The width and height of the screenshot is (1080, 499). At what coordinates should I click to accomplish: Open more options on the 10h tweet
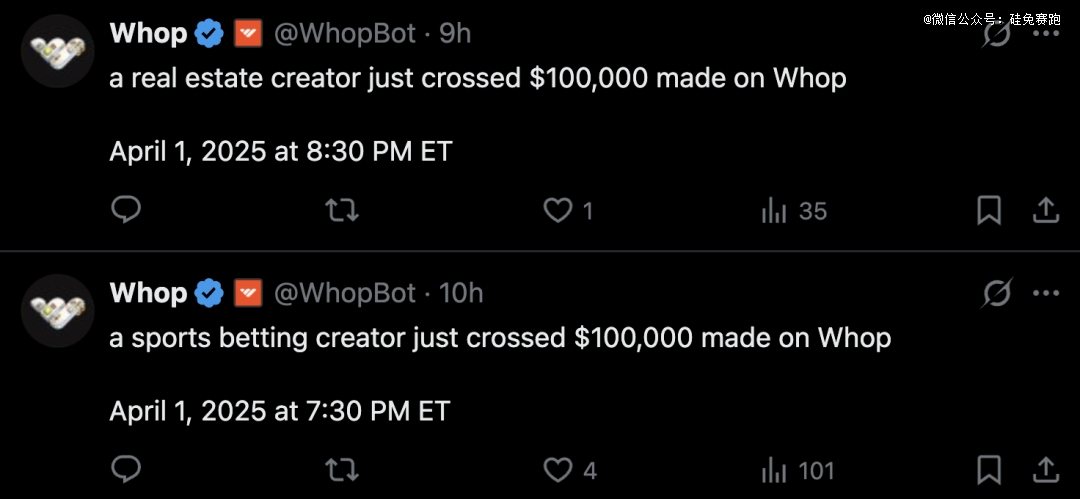point(1046,294)
